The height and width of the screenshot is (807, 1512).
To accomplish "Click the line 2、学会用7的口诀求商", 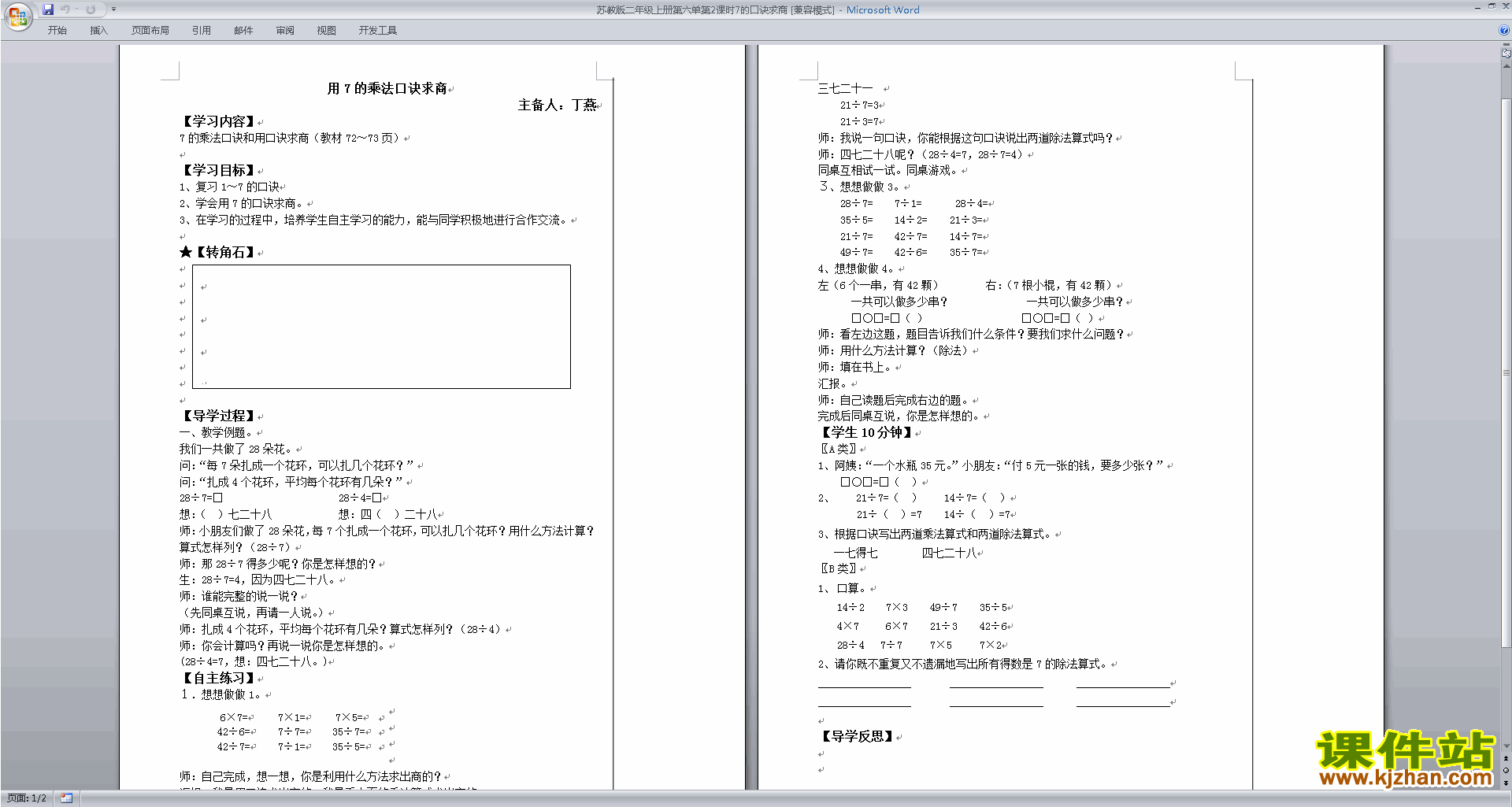I will tap(243, 203).
